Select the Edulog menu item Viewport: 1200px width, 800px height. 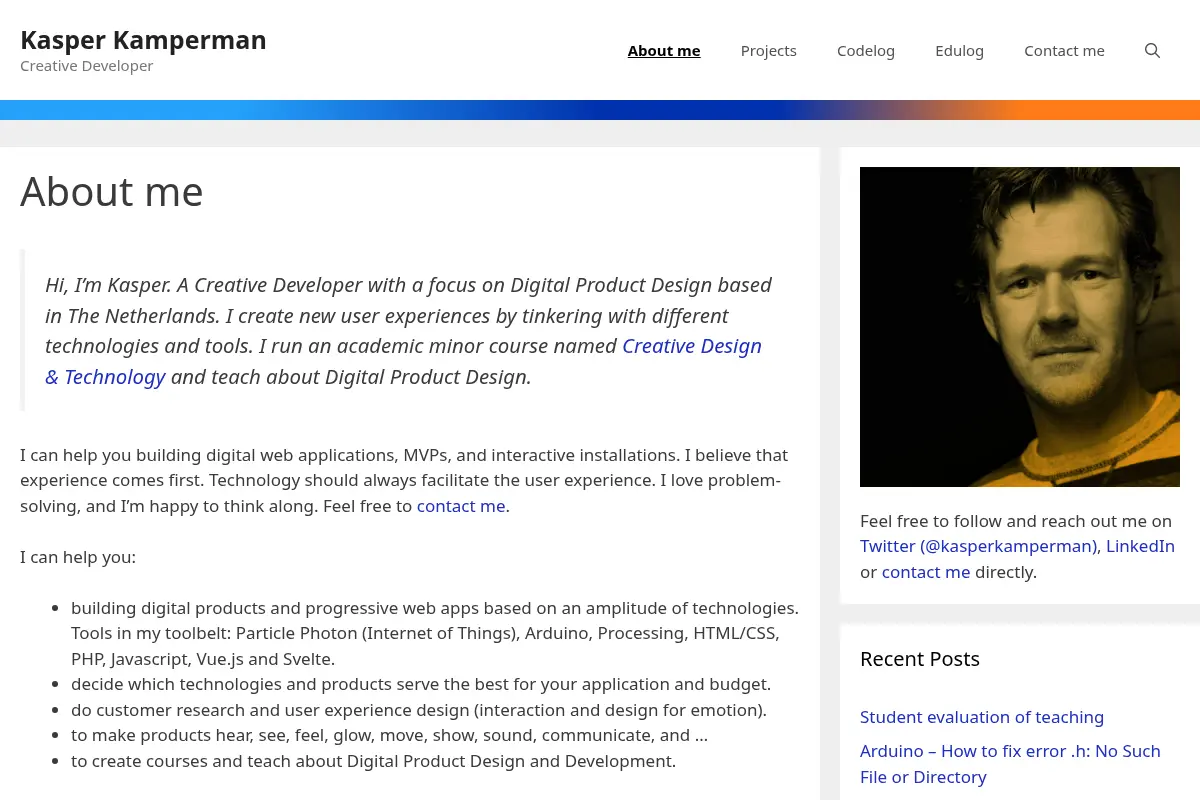960,51
